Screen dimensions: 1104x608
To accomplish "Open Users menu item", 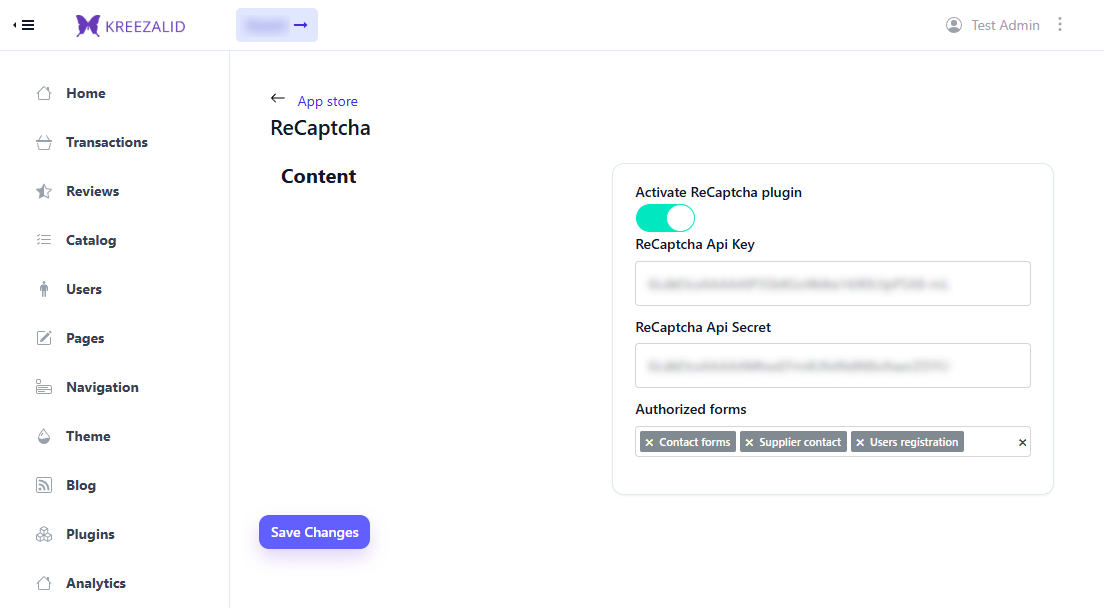I will pyautogui.click(x=84, y=289).
